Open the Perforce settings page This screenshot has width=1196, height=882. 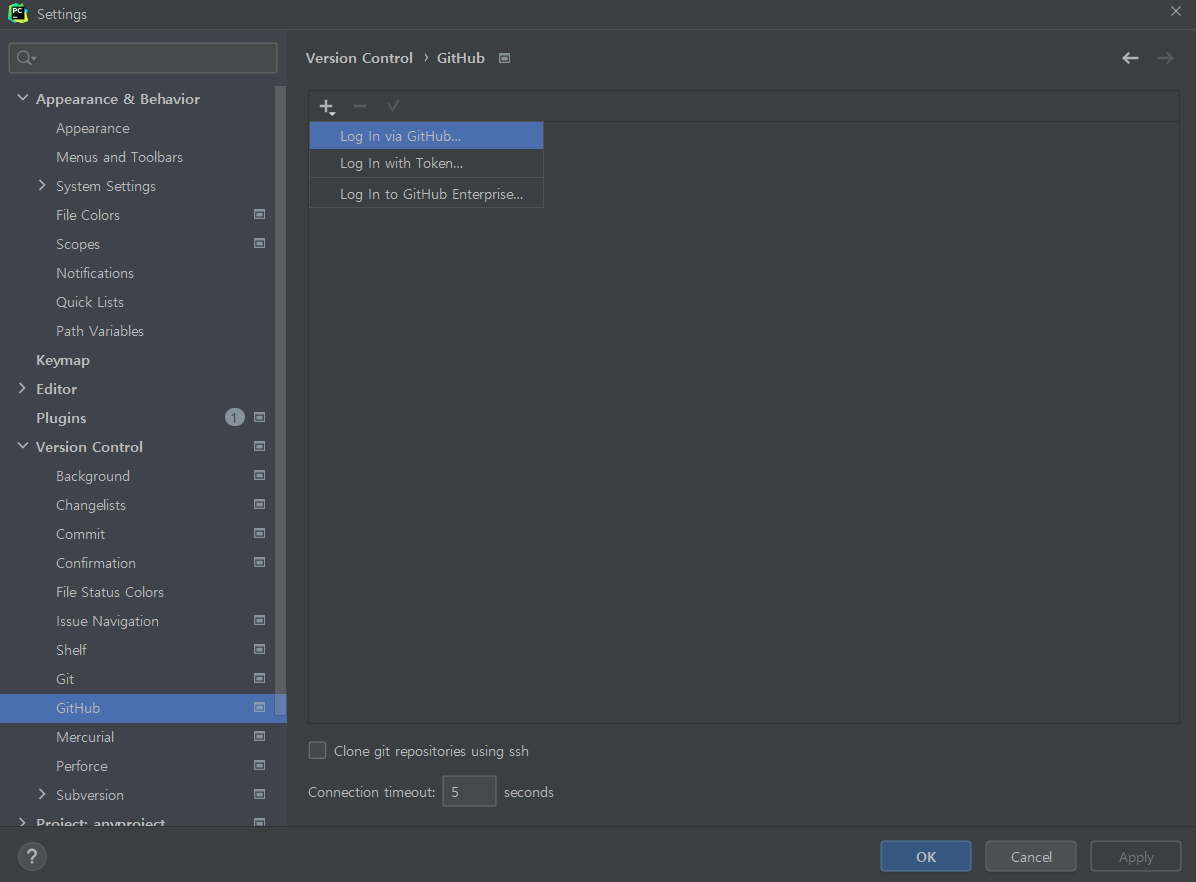tap(82, 766)
